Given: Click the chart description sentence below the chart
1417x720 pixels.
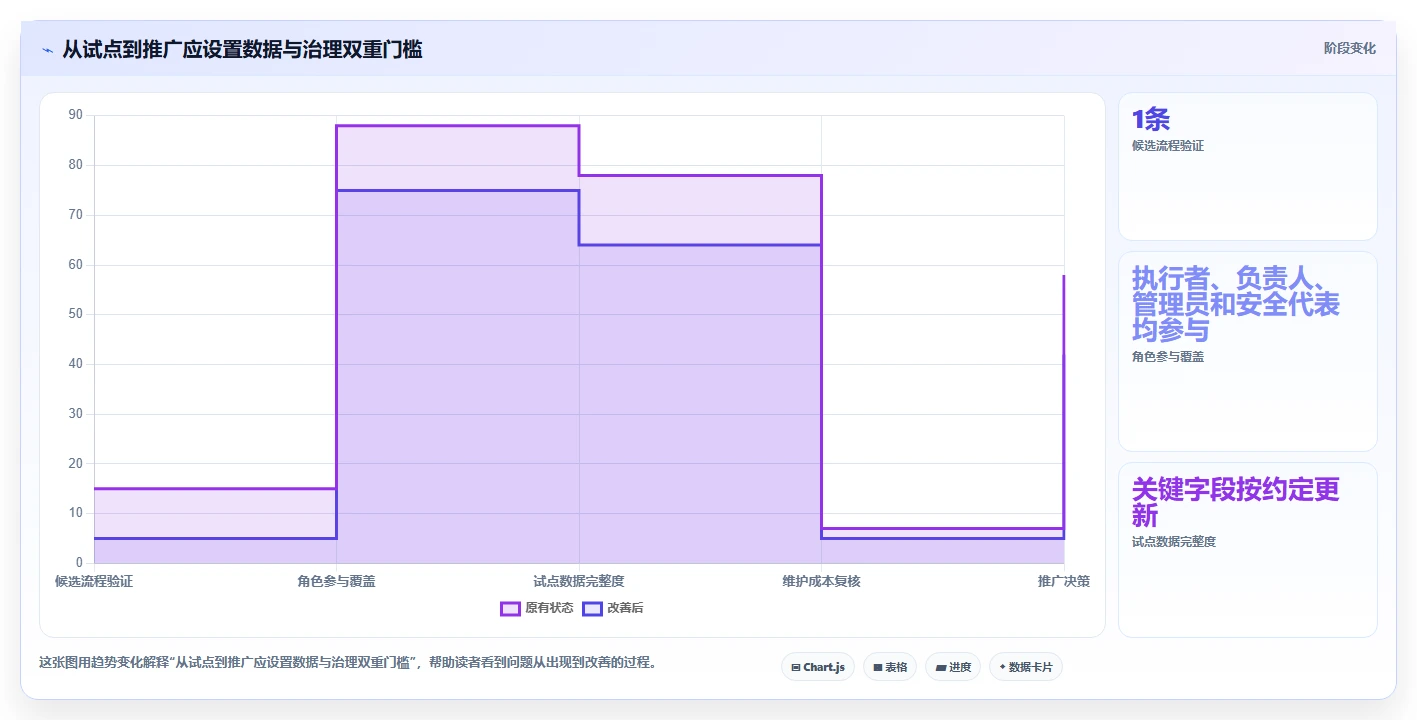Looking at the screenshot, I should pyautogui.click(x=347, y=662).
